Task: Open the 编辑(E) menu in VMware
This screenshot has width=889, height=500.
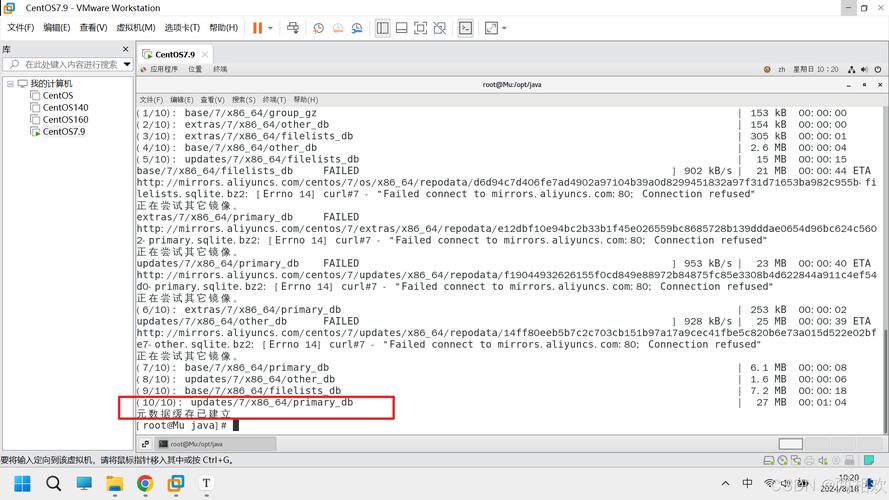Action: (57, 28)
